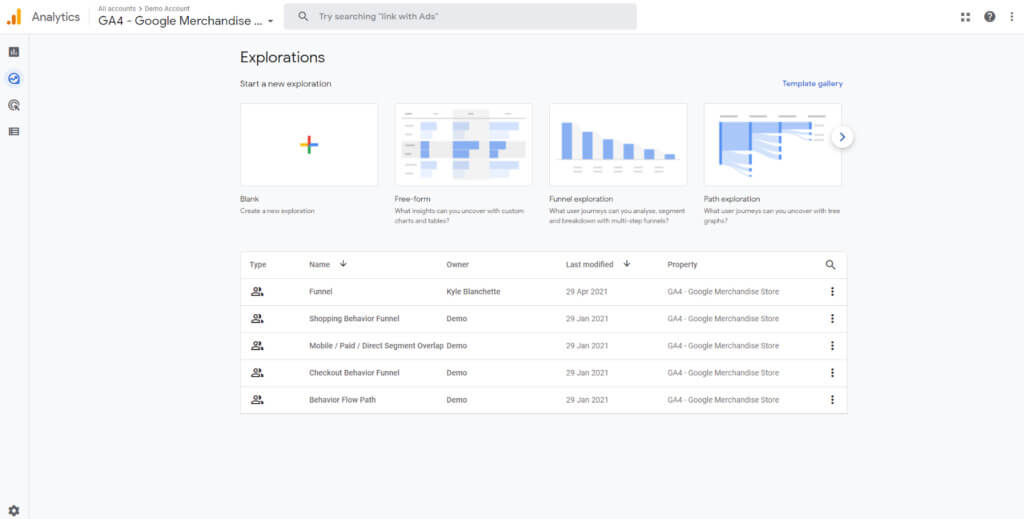Open the Reports icon in left sidebar

tap(14, 52)
